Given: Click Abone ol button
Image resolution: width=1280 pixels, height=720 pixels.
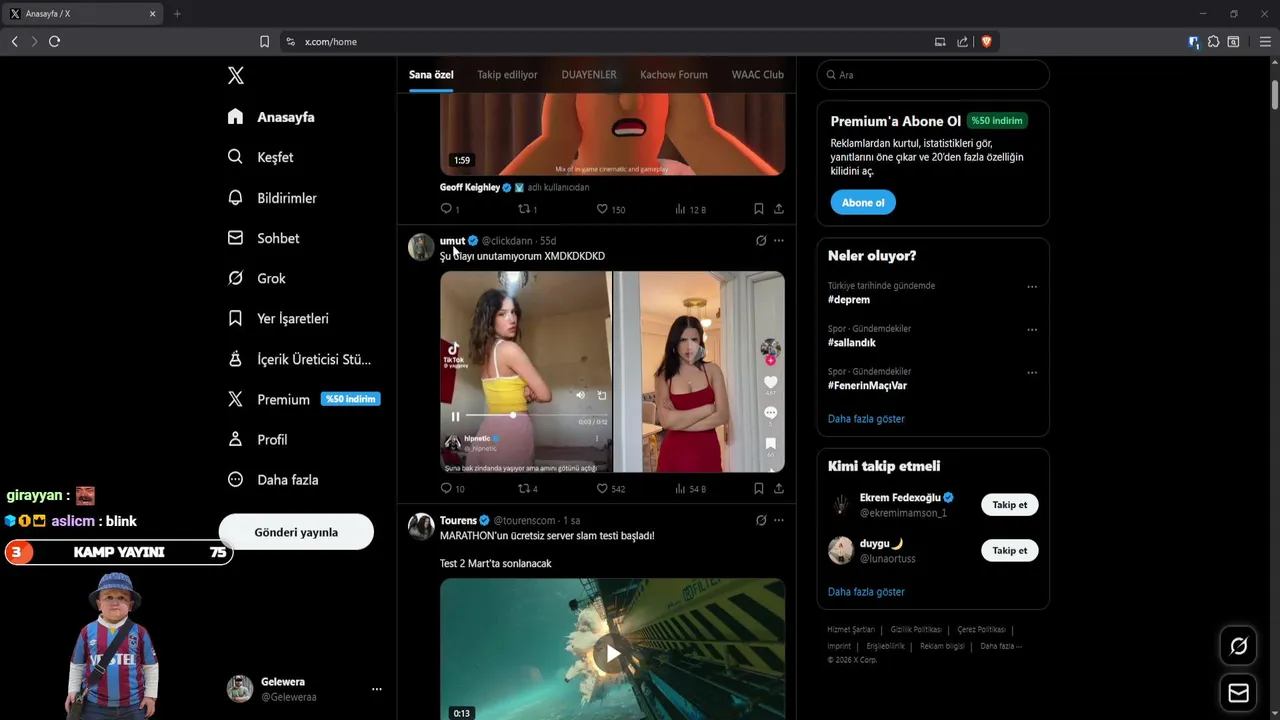Looking at the screenshot, I should tap(863, 203).
